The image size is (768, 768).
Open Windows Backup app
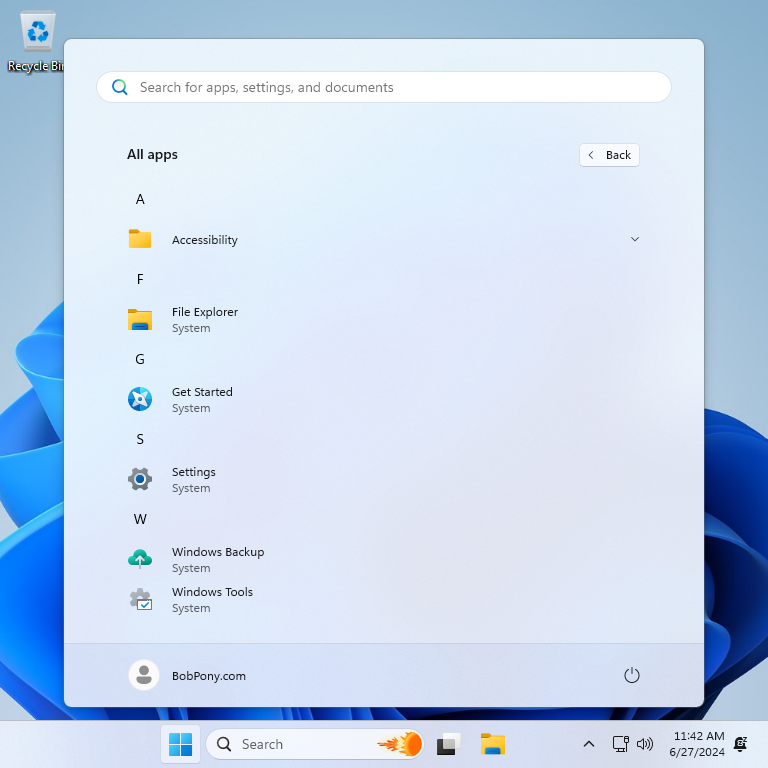[x=217, y=559]
